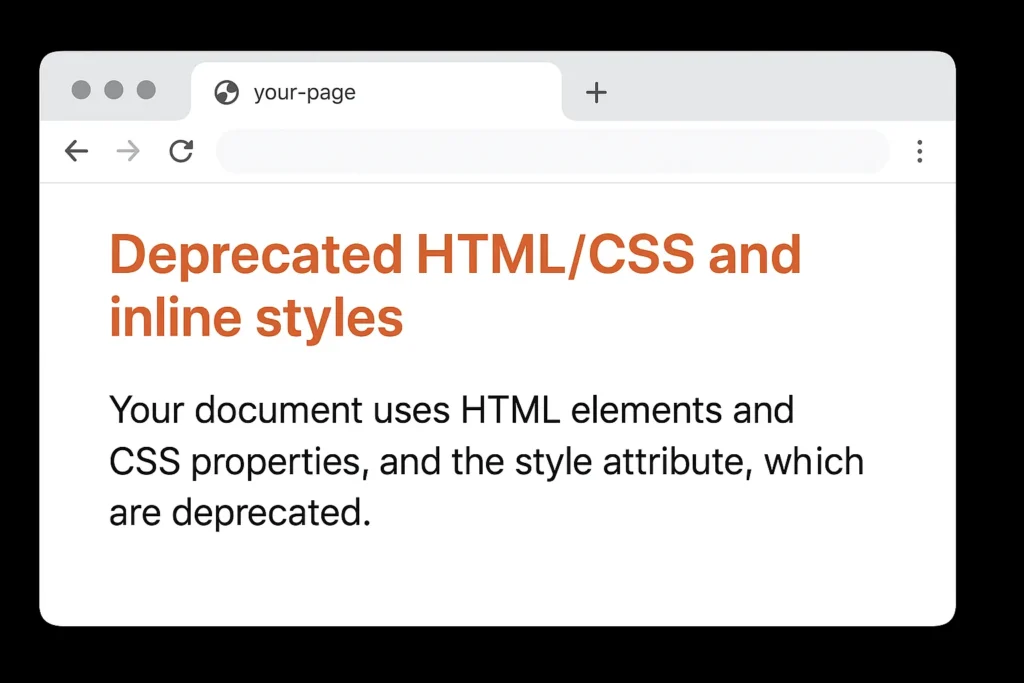Click the word Deprecated in the orange heading
The height and width of the screenshot is (683, 1024).
(x=256, y=255)
